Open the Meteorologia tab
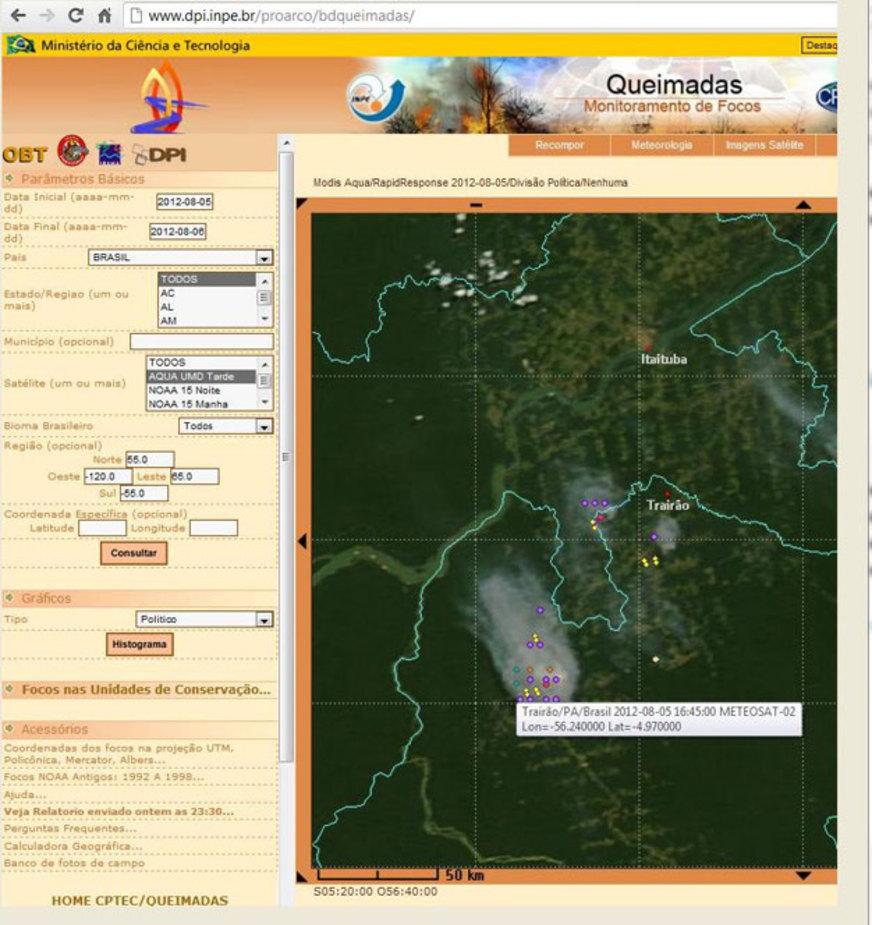Image resolution: width=872 pixels, height=925 pixels. tap(662, 145)
